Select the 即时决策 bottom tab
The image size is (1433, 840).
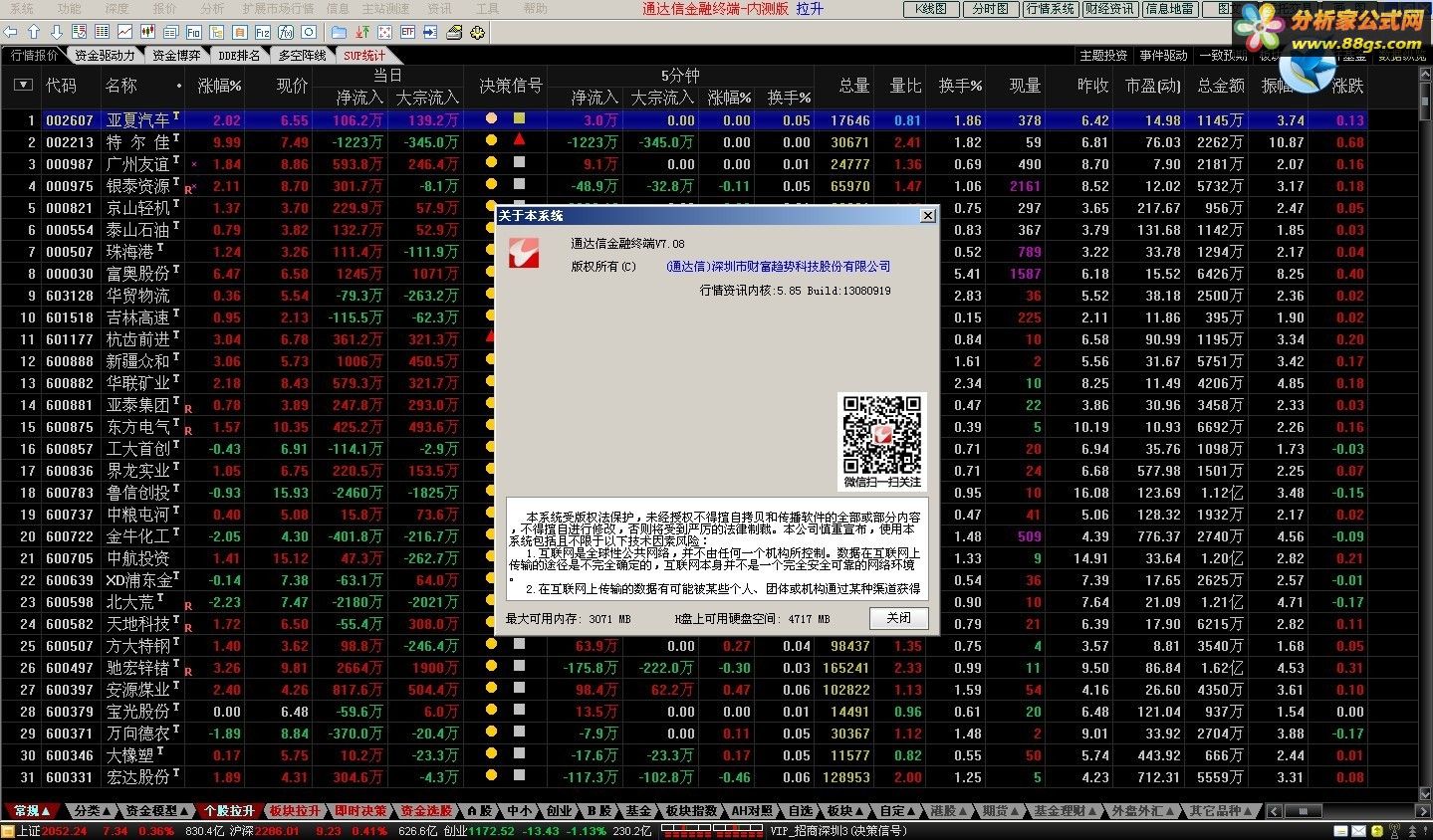pos(360,811)
